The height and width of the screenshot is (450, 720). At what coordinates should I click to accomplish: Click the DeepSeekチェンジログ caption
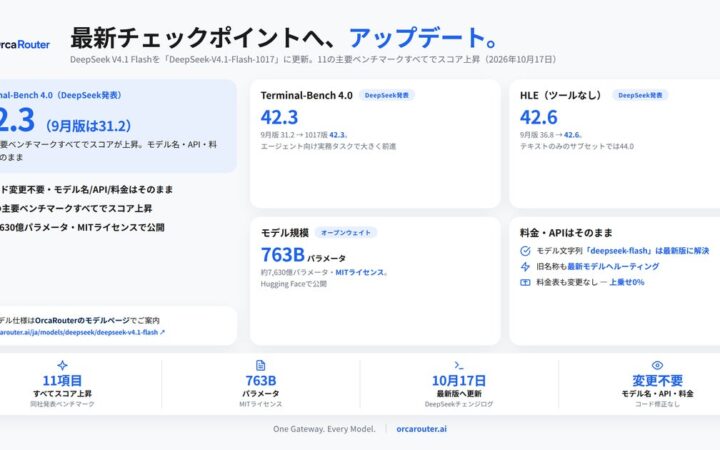(459, 404)
